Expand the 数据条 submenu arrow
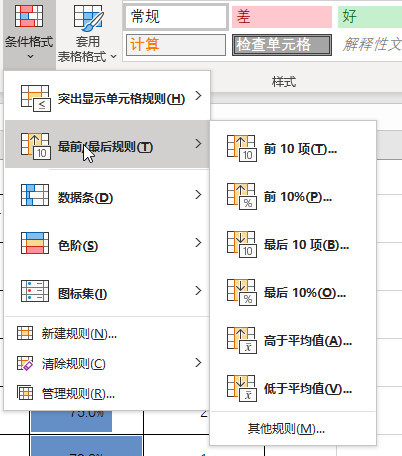 [199, 195]
